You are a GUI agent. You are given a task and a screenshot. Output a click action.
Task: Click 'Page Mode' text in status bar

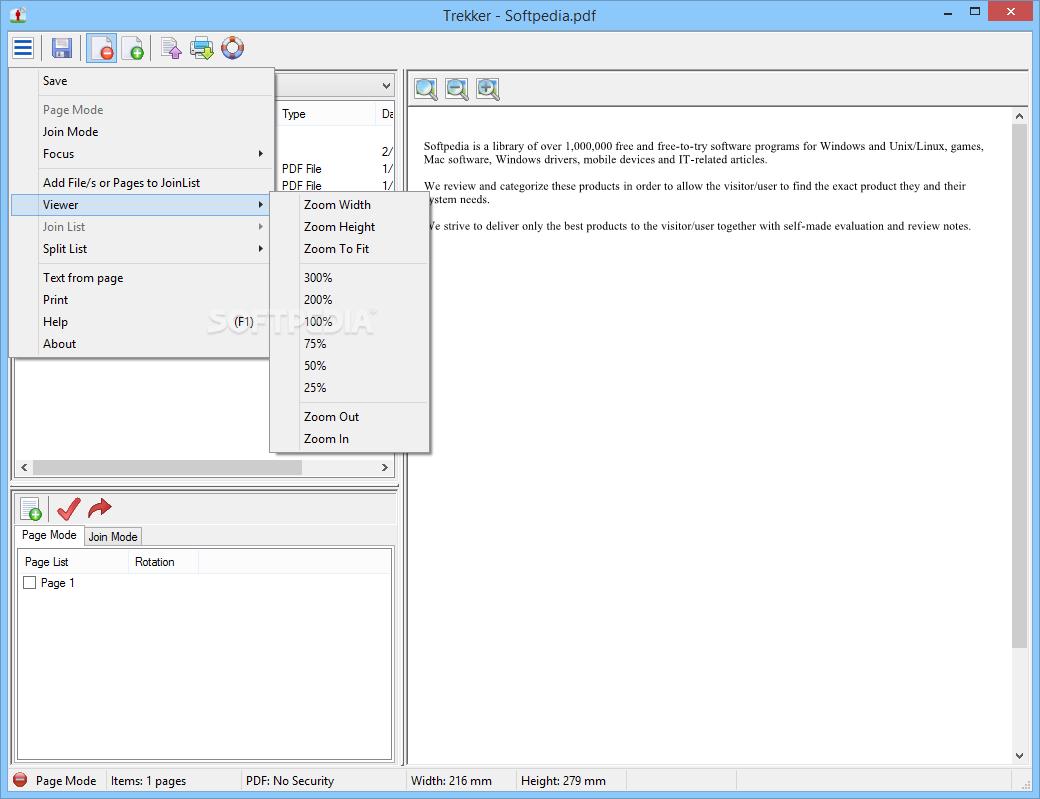click(66, 780)
